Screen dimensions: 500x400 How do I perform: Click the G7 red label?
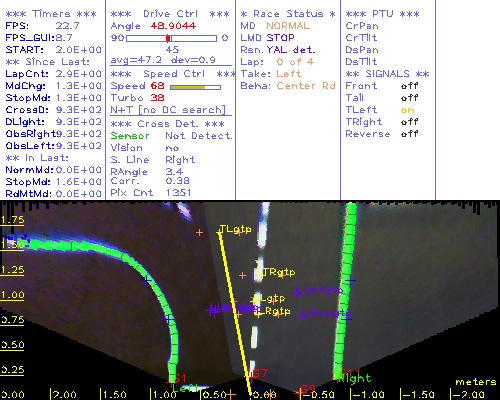[x=259, y=373]
